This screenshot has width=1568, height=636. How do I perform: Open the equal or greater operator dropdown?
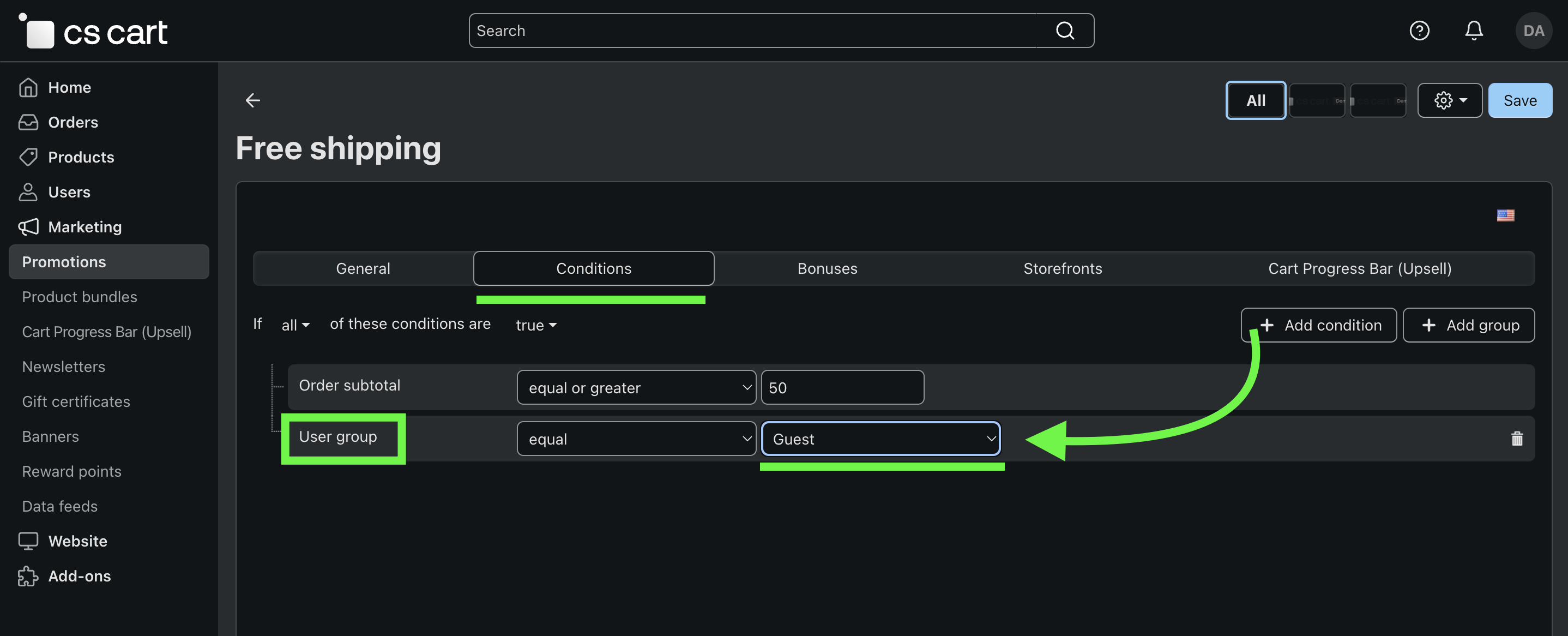[636, 387]
